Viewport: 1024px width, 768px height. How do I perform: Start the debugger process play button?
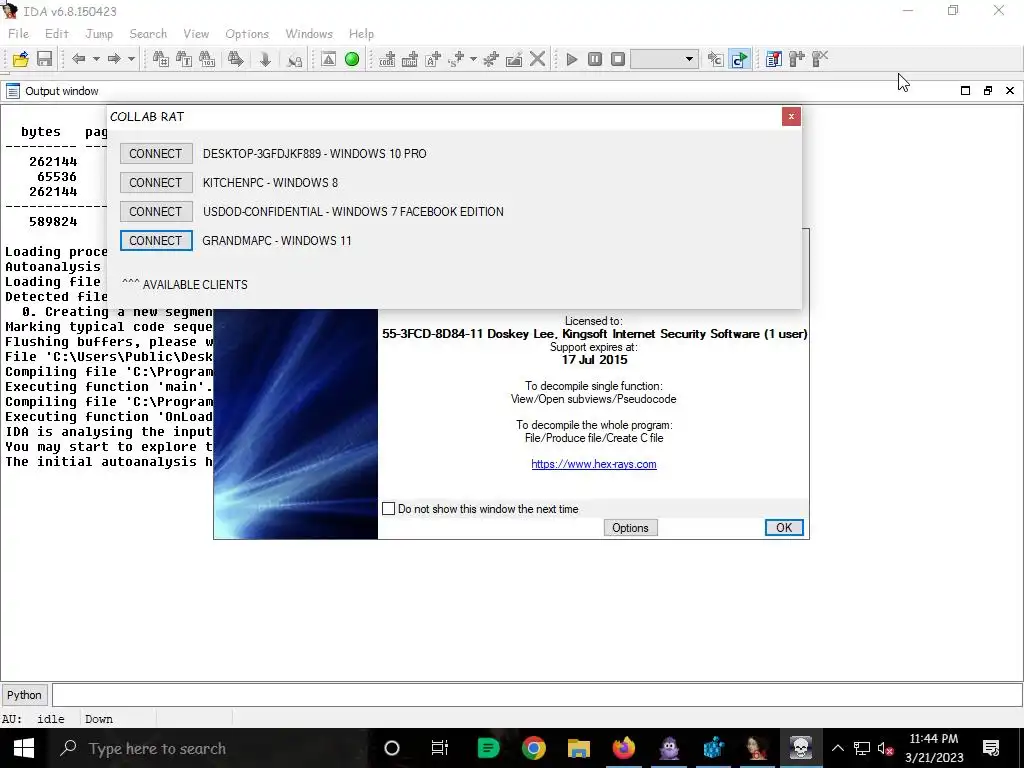pyautogui.click(x=572, y=59)
